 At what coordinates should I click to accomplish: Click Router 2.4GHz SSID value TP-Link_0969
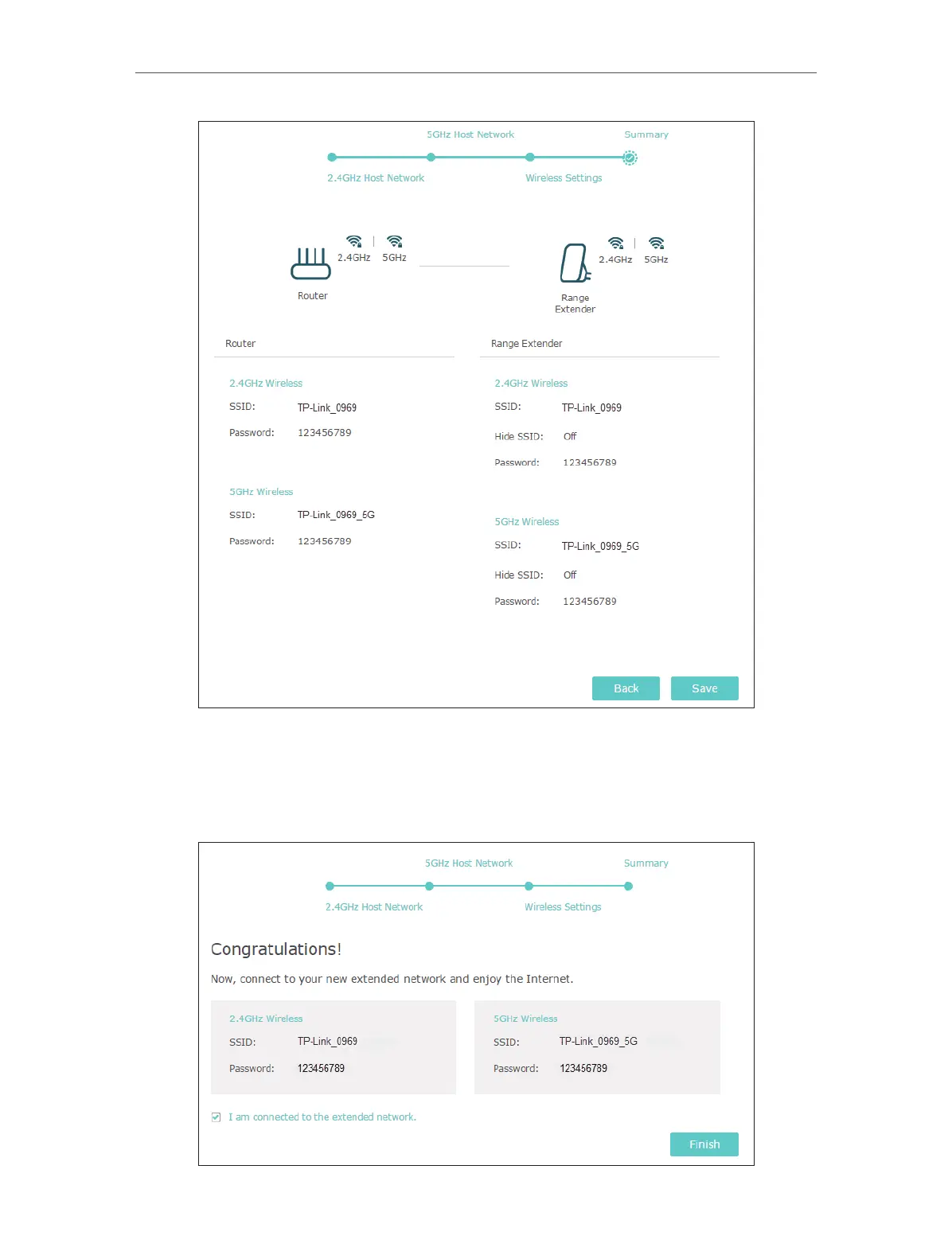tap(327, 407)
